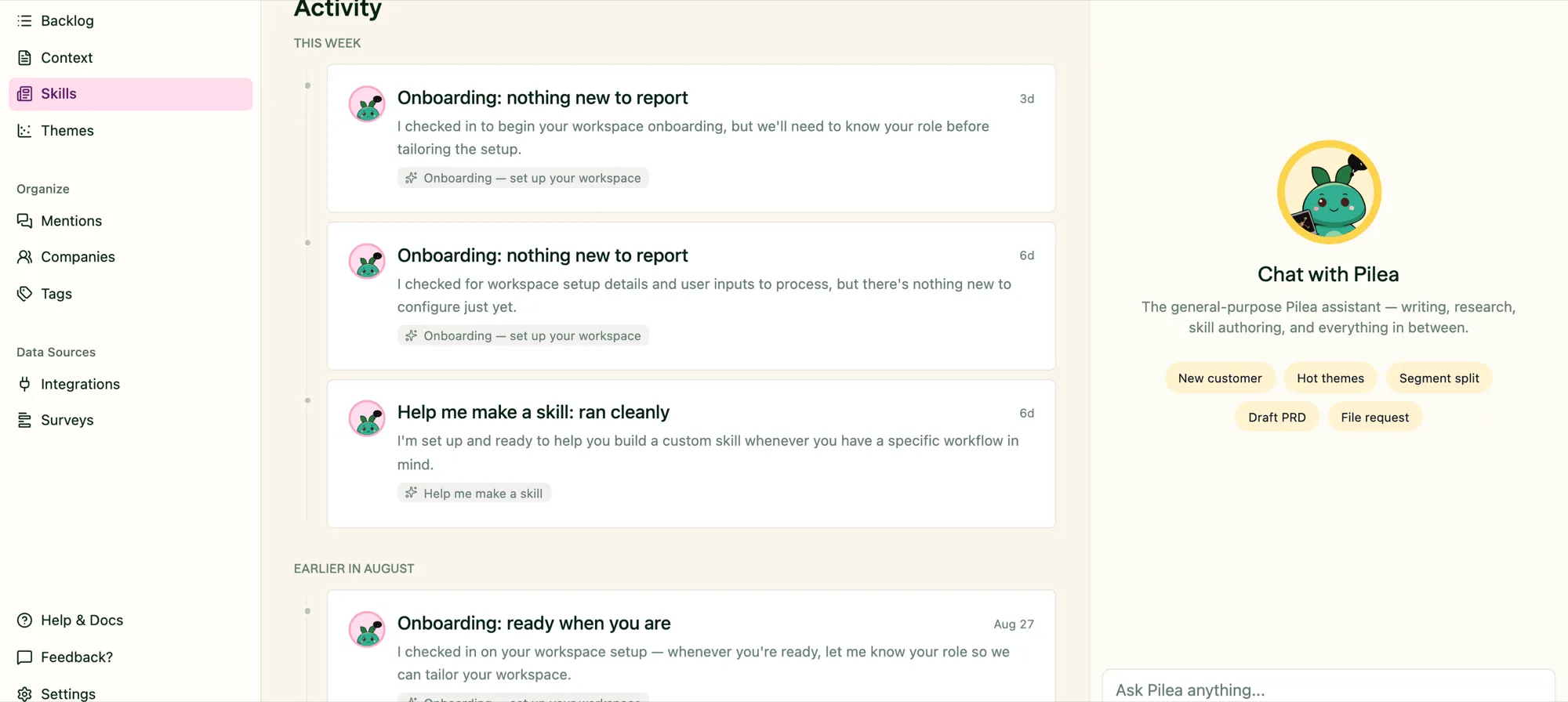Go to Themes section
Image resolution: width=1568 pixels, height=702 pixels.
tap(130, 131)
